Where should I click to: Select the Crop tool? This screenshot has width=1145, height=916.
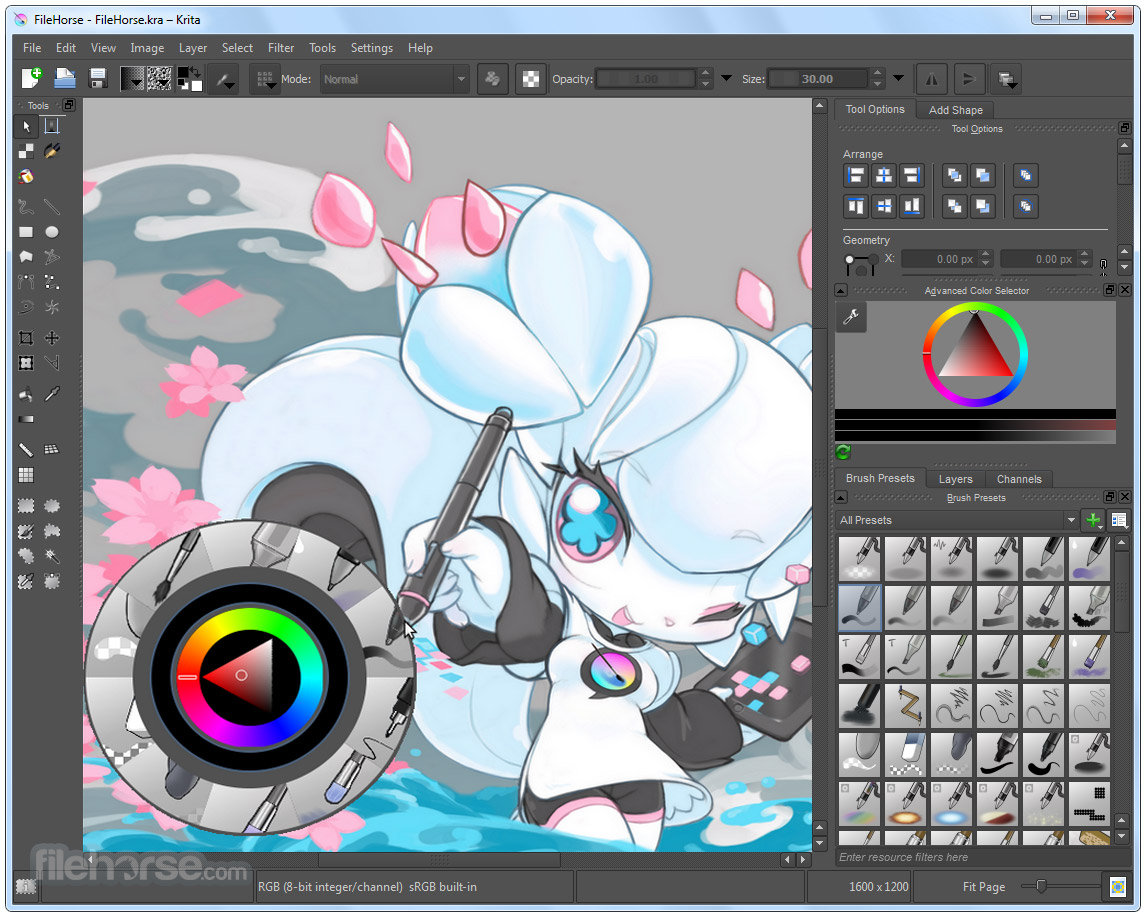pyautogui.click(x=26, y=338)
